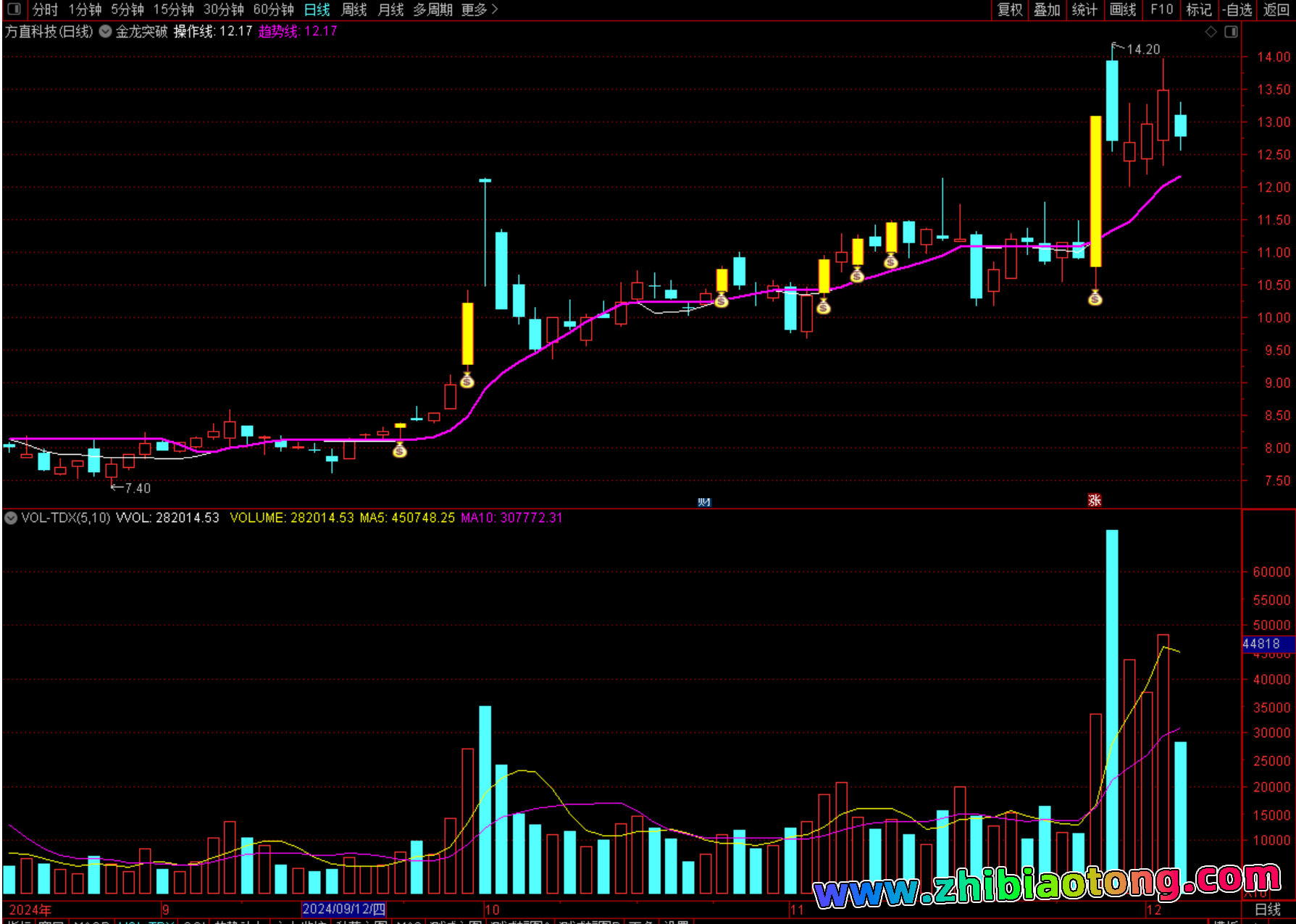
Task: Expand the 更多 timeframe options
Action: tap(479, 9)
